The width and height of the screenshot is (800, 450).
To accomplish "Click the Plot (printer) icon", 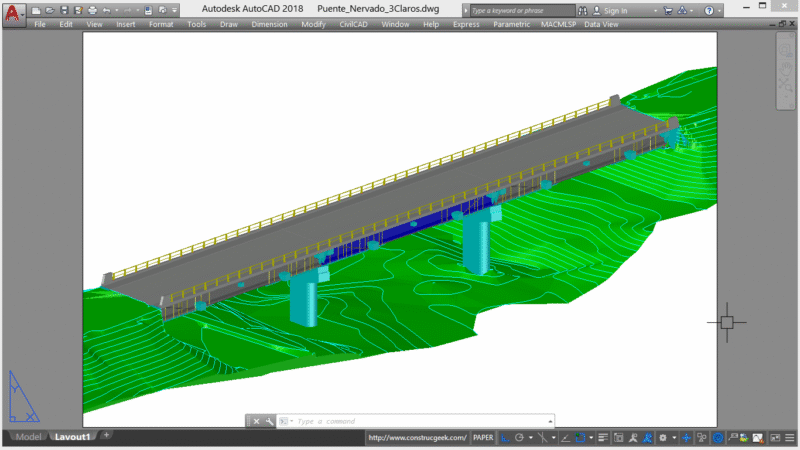I will pyautogui.click(x=92, y=10).
